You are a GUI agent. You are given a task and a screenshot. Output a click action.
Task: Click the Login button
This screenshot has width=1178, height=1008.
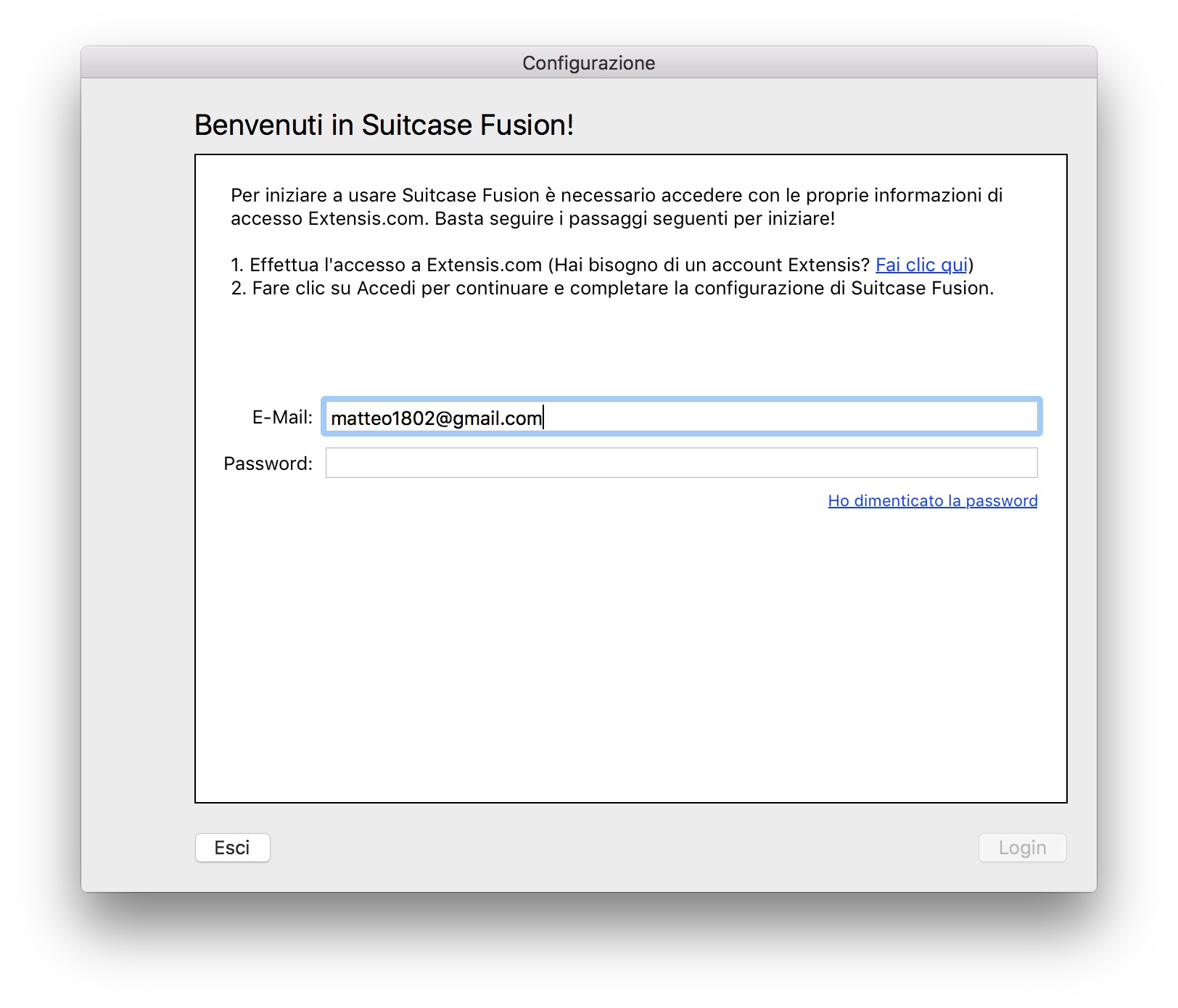click(1022, 848)
